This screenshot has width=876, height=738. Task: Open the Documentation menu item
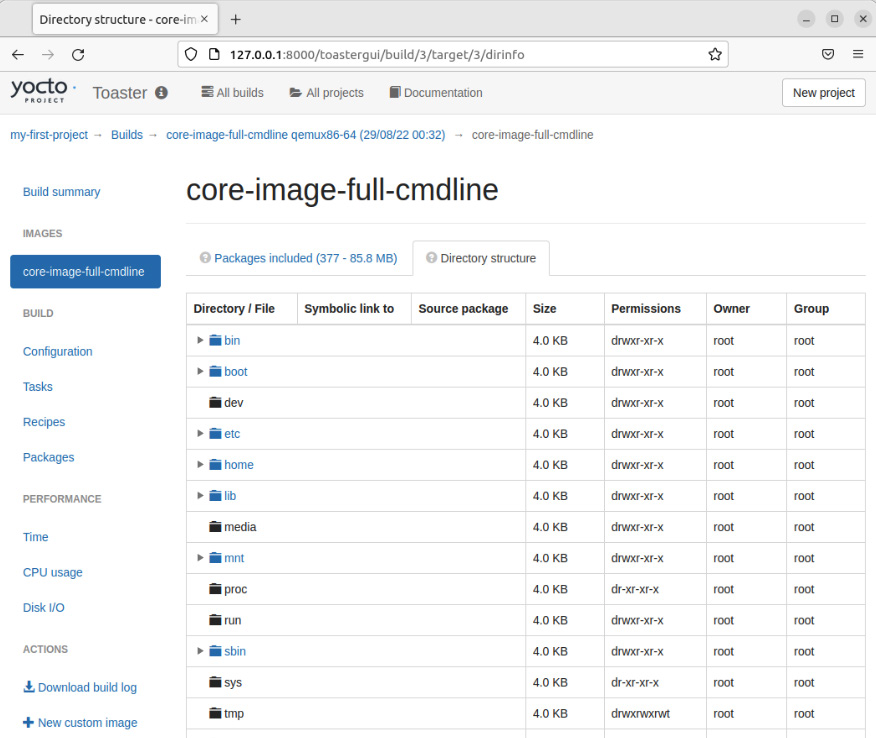tap(436, 93)
